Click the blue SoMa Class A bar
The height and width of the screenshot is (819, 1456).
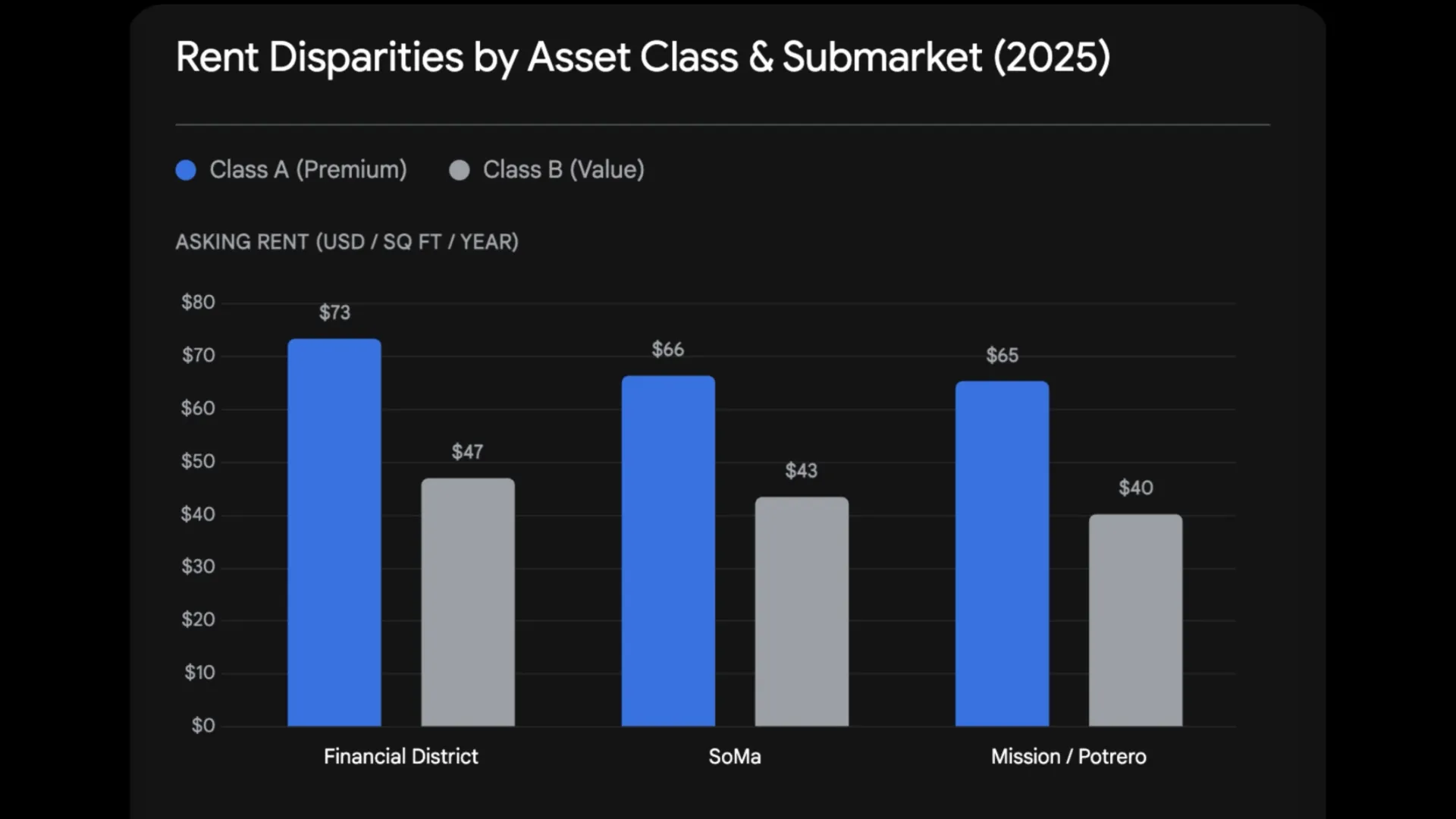668,551
